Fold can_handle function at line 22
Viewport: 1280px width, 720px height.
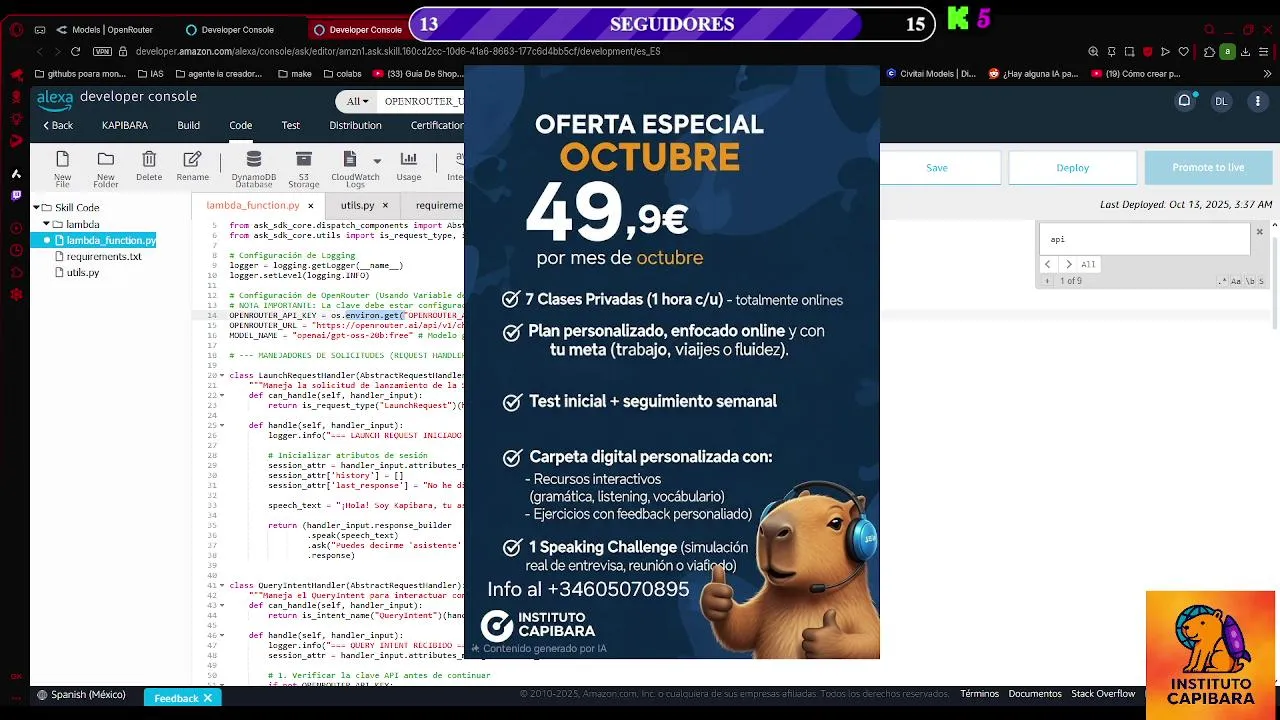pyautogui.click(x=221, y=395)
